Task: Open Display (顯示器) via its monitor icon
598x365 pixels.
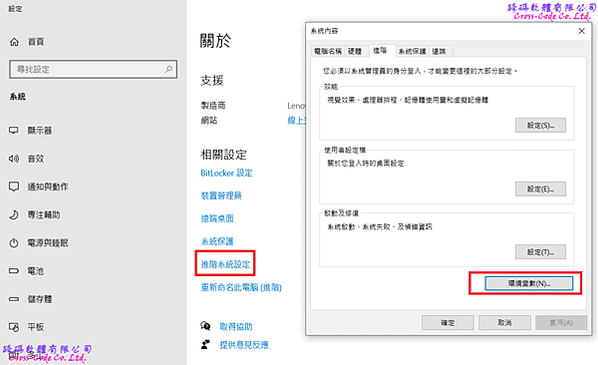Action: [x=14, y=130]
